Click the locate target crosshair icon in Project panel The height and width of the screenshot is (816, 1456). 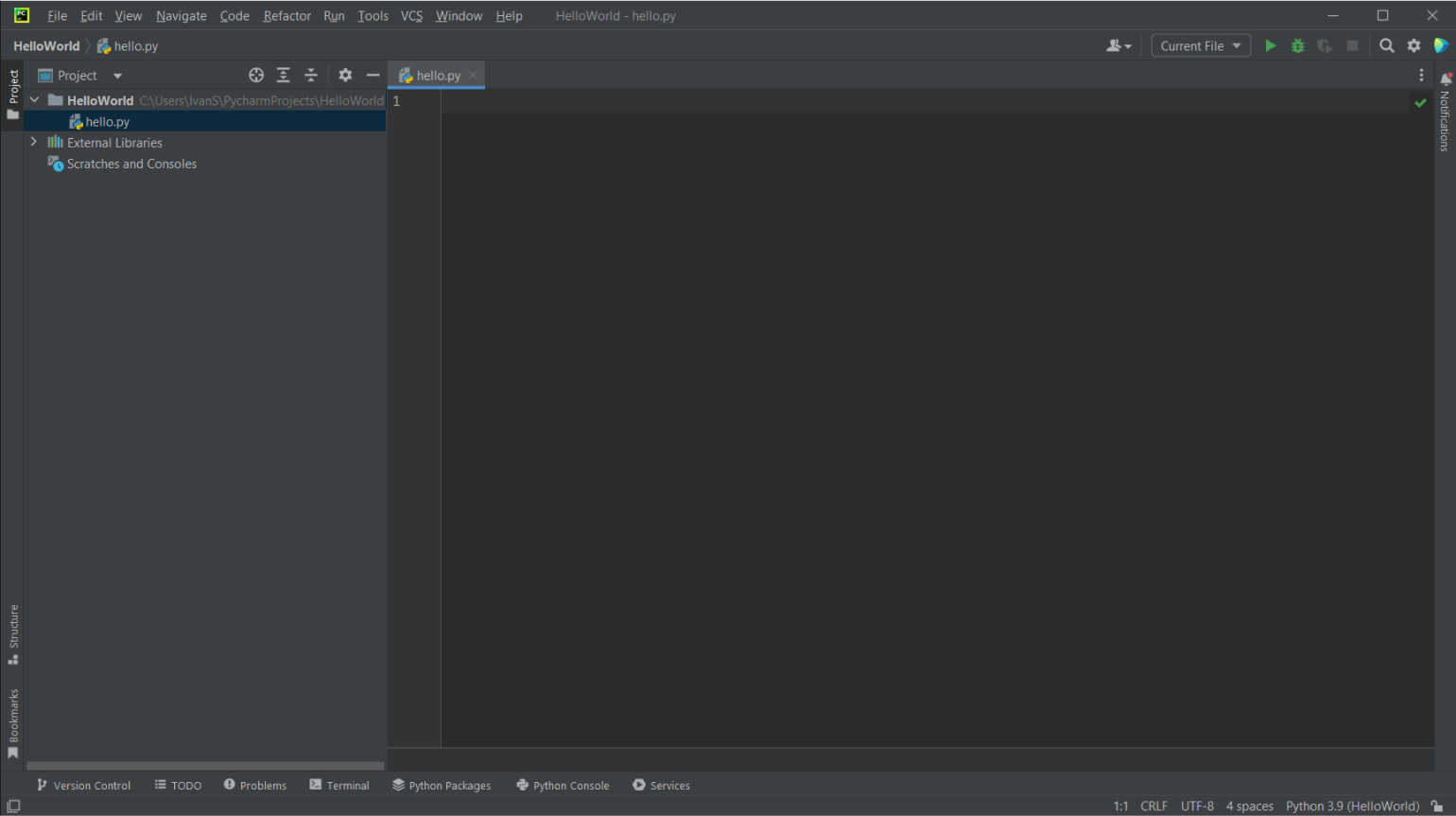click(x=255, y=75)
